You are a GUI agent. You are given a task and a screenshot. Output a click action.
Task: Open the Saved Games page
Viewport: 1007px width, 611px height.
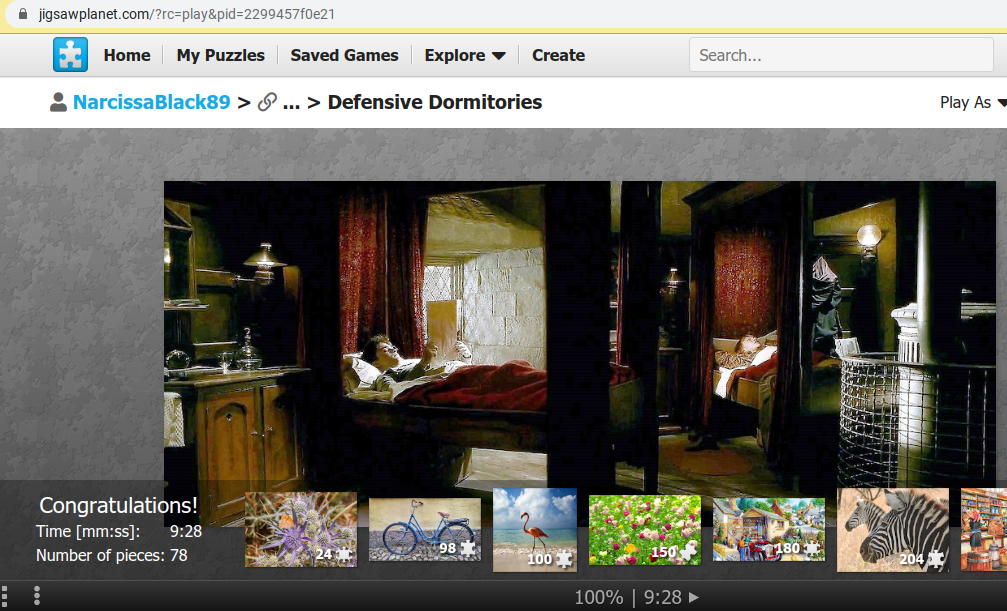(x=344, y=55)
